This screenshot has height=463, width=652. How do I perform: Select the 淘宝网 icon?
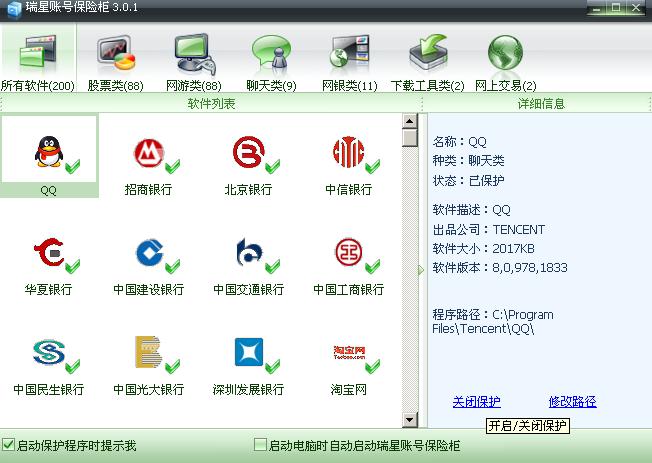349,352
